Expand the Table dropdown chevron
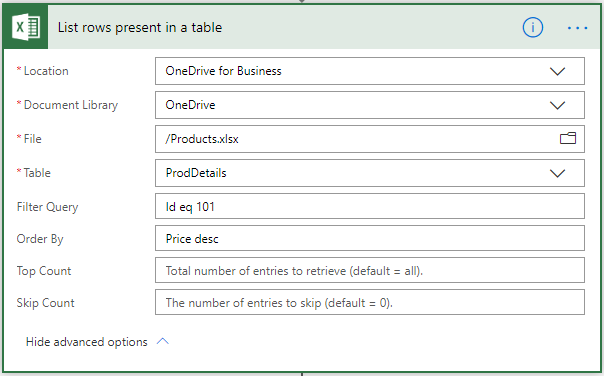604x376 pixels. (x=557, y=173)
